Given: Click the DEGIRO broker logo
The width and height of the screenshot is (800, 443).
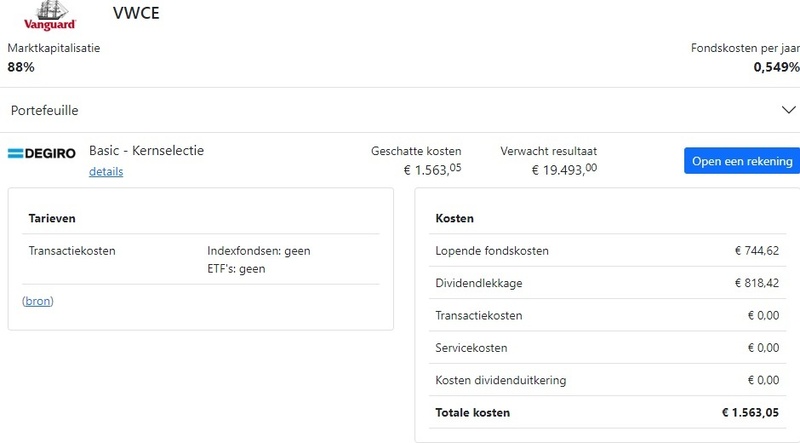Looking at the screenshot, I should 42,153.
